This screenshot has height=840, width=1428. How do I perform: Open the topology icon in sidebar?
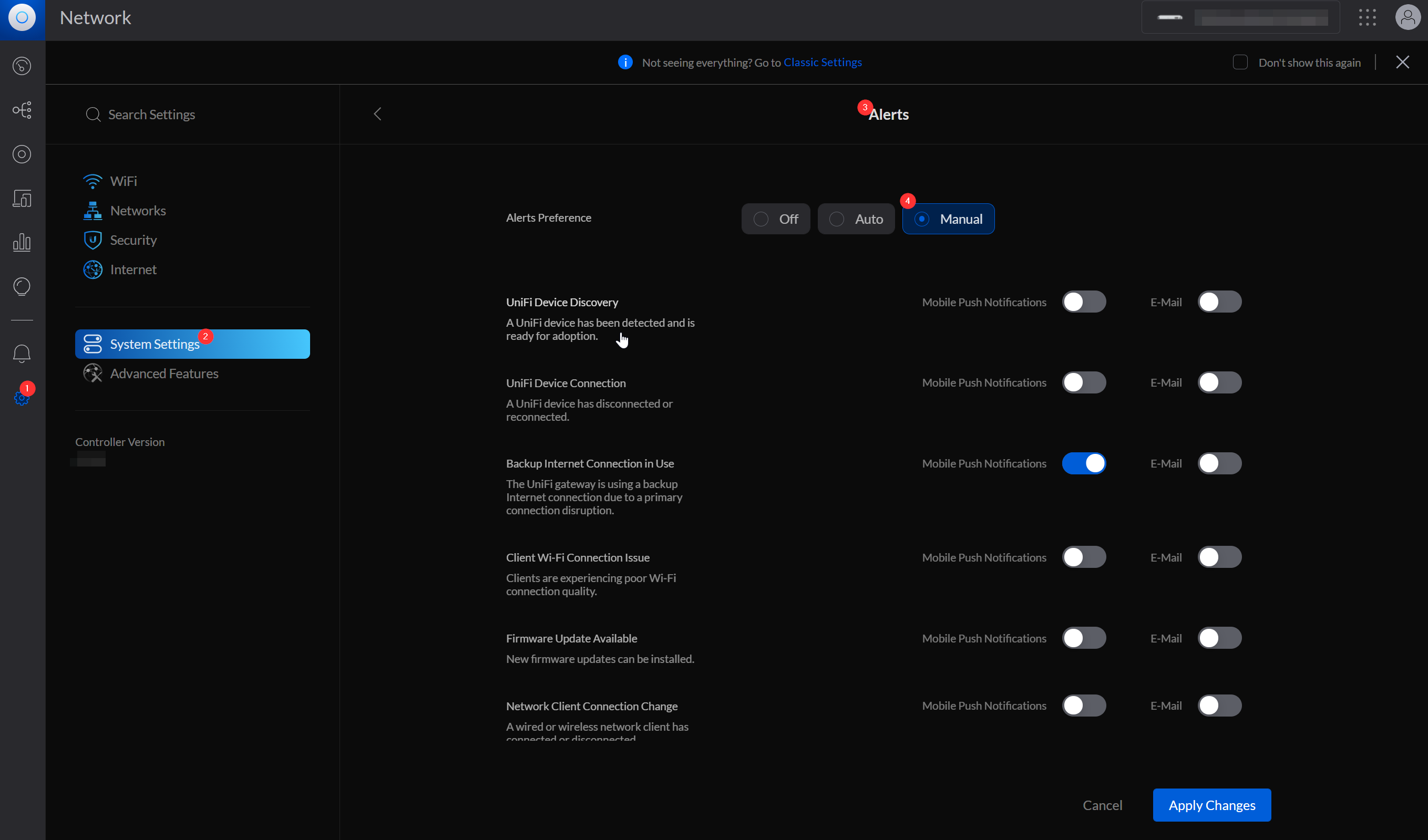click(22, 110)
